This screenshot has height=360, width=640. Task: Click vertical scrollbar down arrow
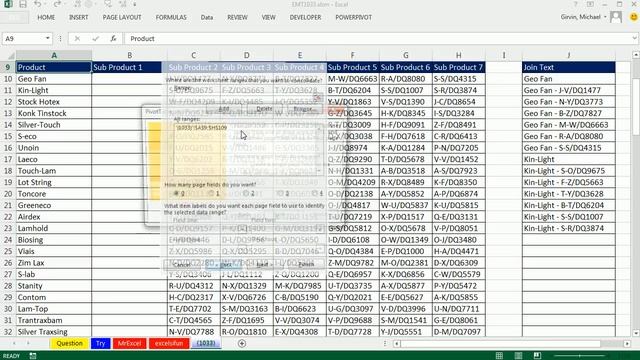(636, 333)
